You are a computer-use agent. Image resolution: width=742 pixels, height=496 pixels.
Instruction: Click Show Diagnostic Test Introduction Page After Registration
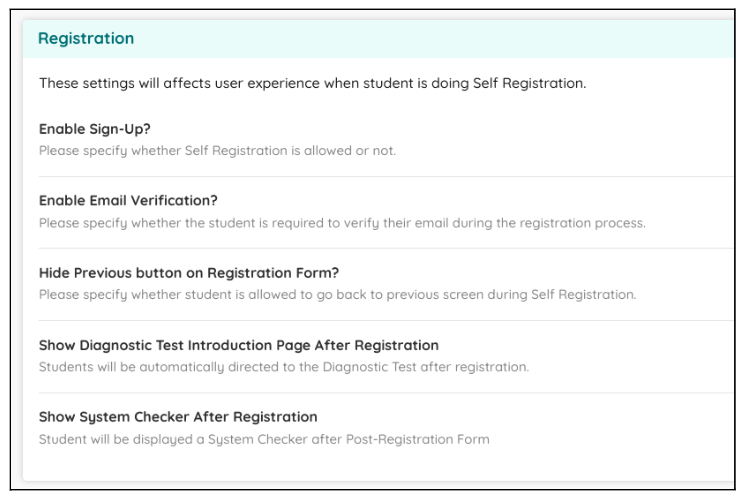238,345
